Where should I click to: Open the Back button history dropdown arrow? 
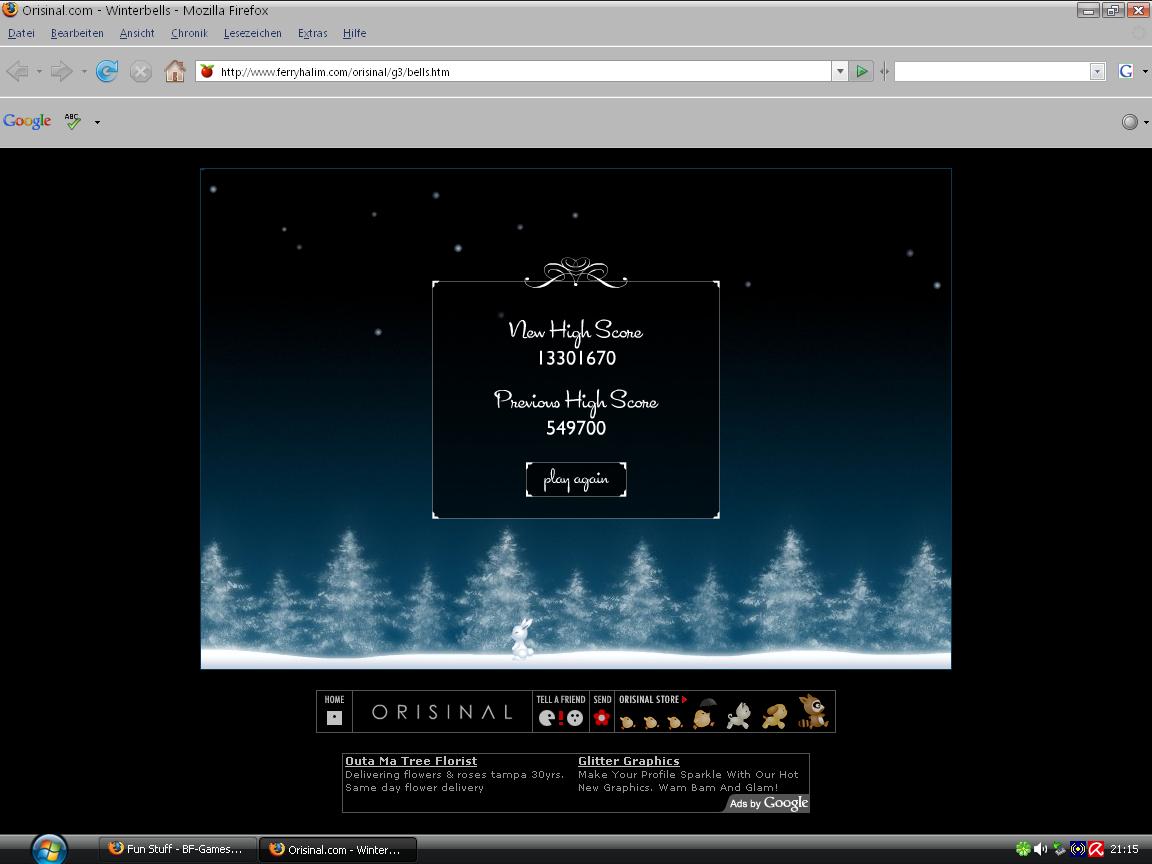(39, 71)
